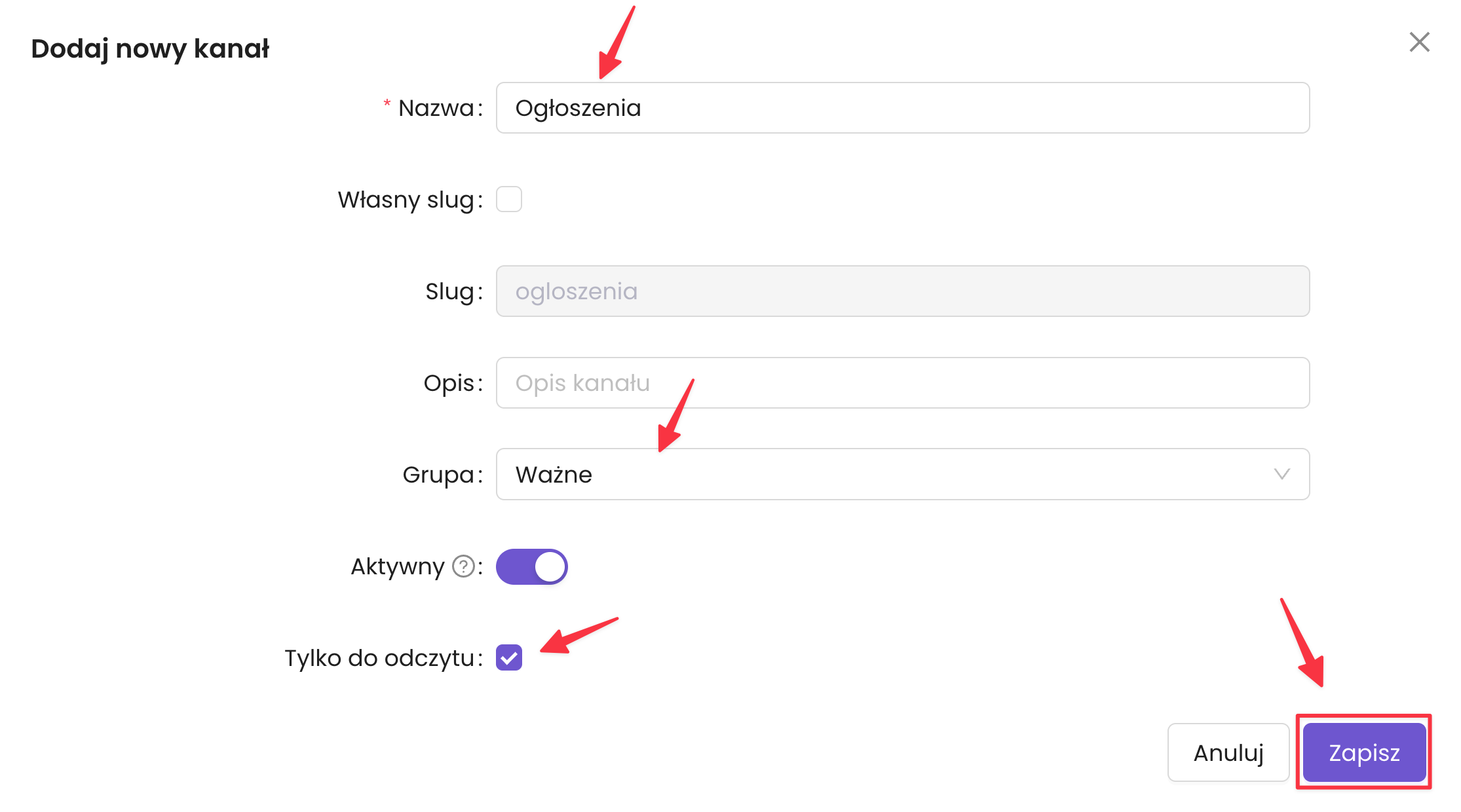Expand the Grupa dropdown chevron arrow
Viewport: 1461px width, 812px height.
coord(1281,474)
